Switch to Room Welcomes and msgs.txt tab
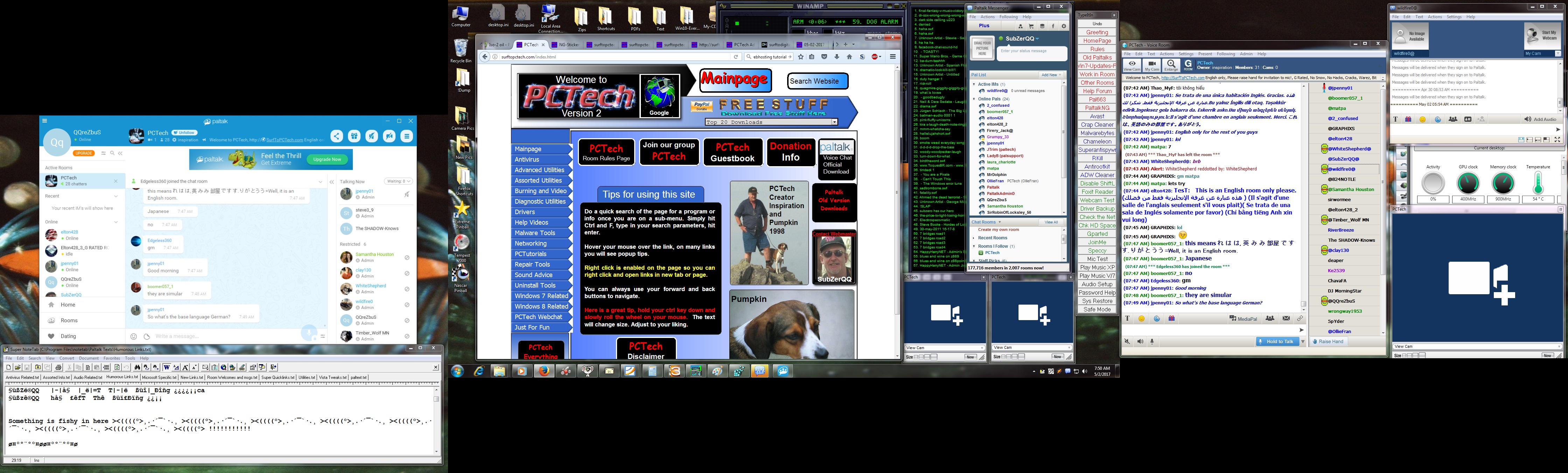This screenshot has width=1568, height=473. [x=232, y=377]
